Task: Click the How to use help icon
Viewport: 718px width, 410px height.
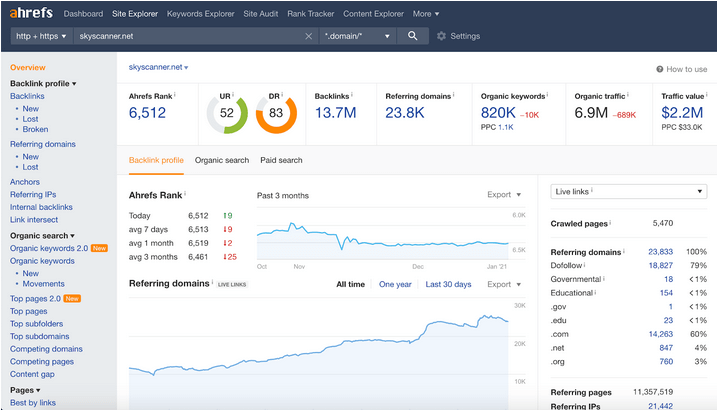Action: (661, 69)
